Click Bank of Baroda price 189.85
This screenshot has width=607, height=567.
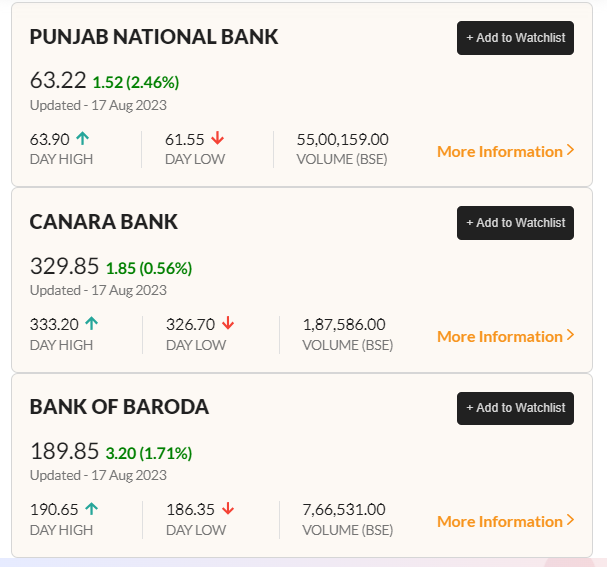coord(64,451)
